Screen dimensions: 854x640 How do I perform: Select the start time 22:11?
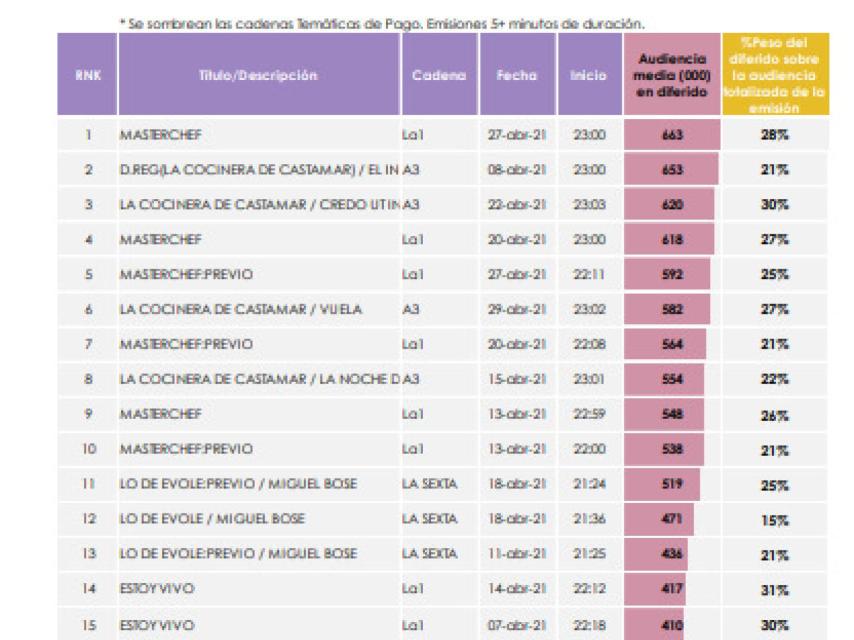(588, 275)
